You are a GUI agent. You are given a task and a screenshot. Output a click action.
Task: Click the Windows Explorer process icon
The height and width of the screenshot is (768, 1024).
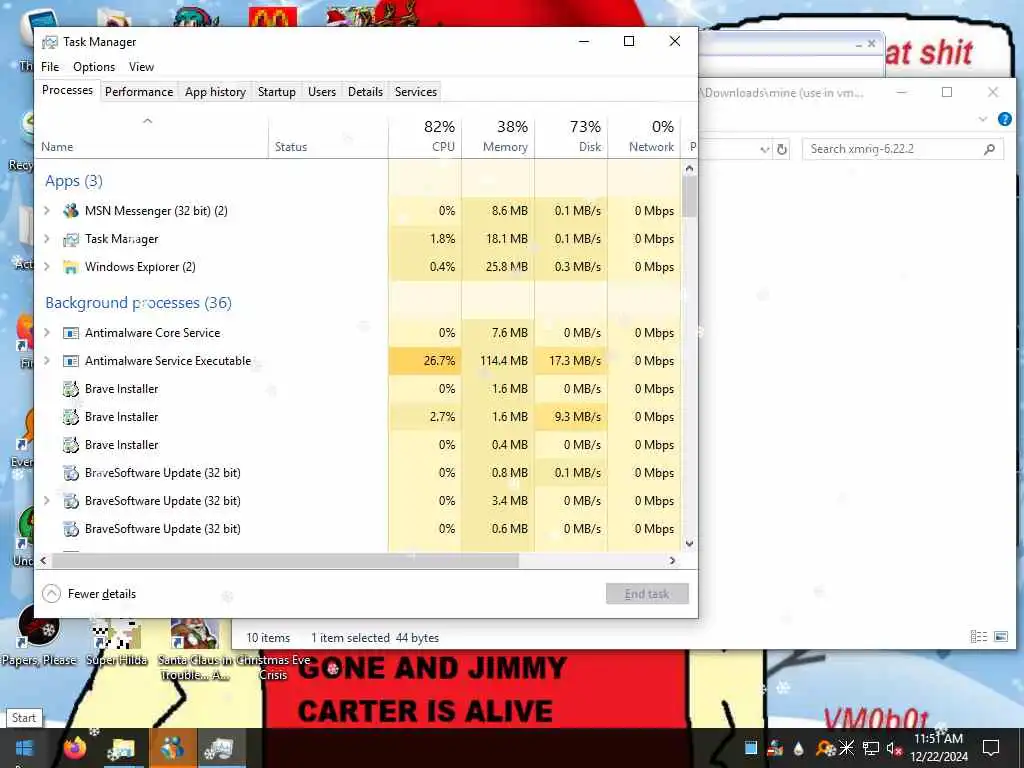(x=71, y=267)
